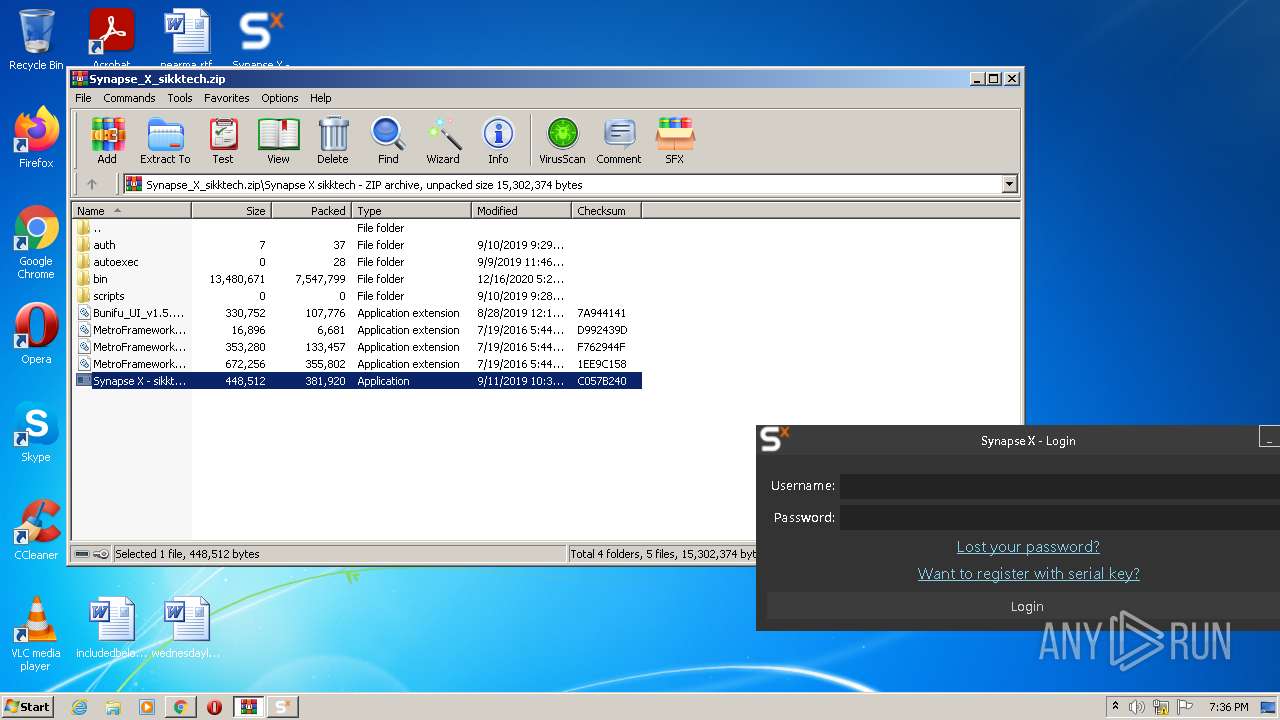Click Opera taskbar icon
Viewport: 1280px width, 720px height.
point(214,707)
